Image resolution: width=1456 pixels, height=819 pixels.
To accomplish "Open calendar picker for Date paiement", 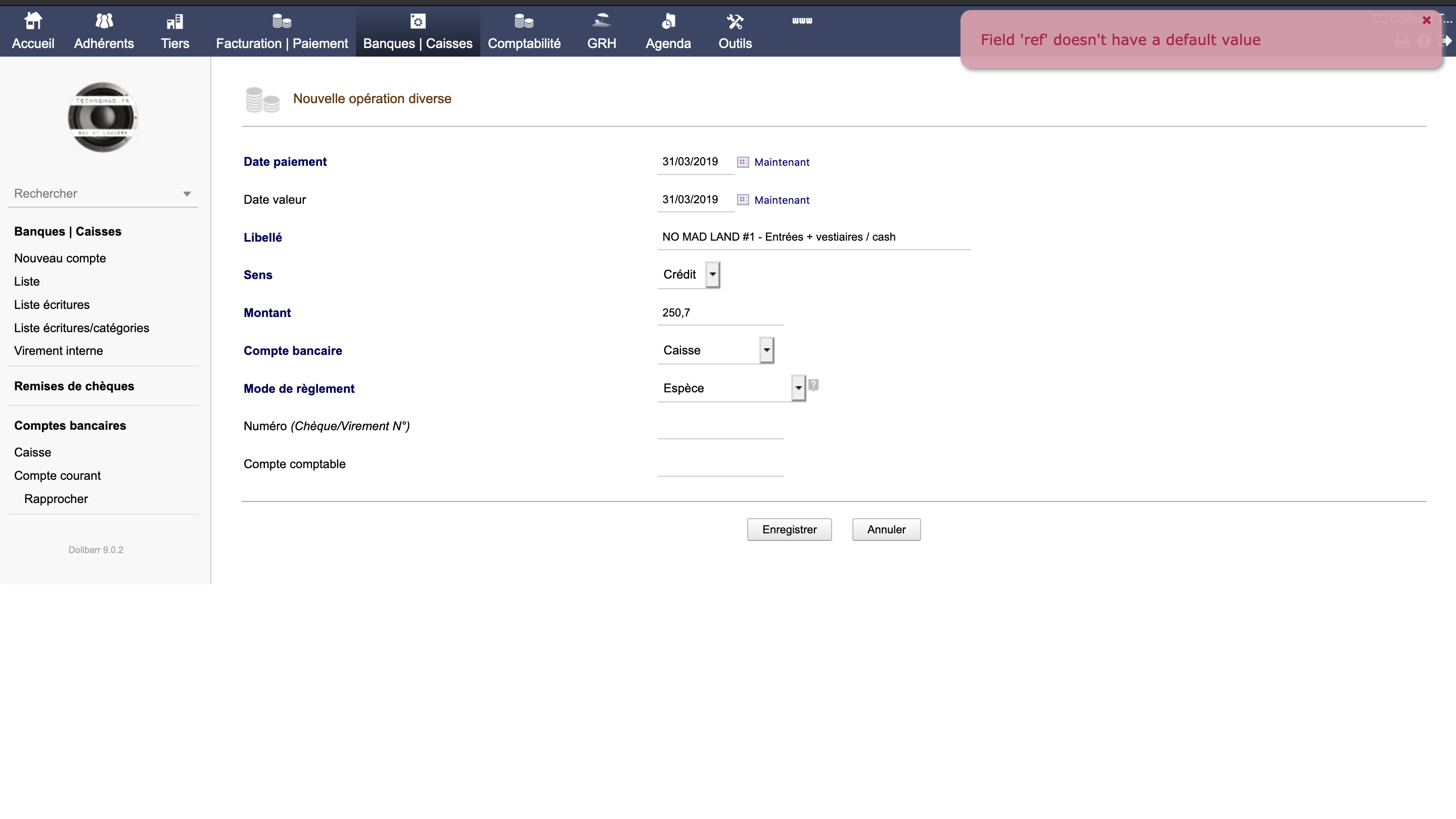I will (743, 162).
